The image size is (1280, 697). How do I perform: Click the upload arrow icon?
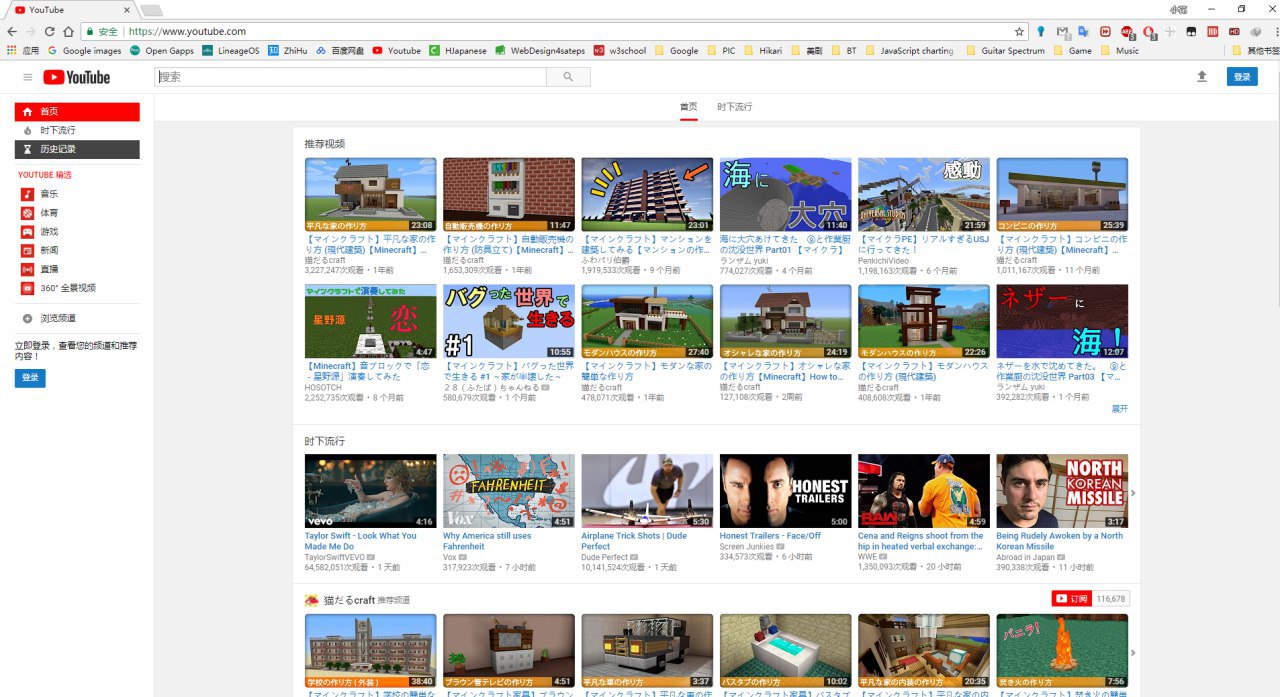[x=1201, y=77]
